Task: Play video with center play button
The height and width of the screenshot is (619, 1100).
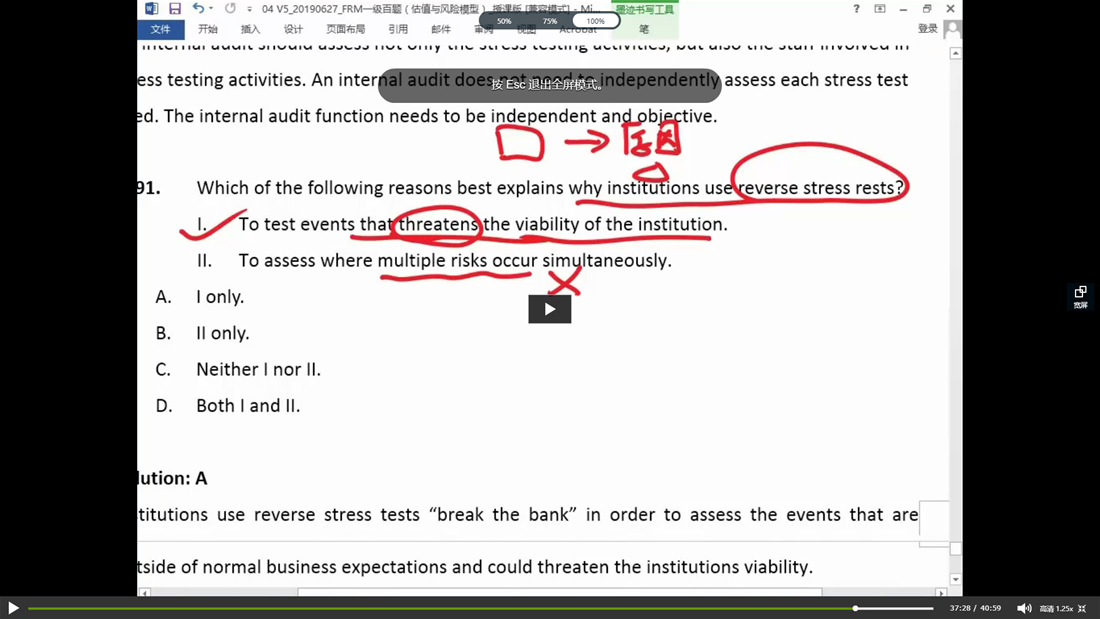Action: [x=549, y=309]
